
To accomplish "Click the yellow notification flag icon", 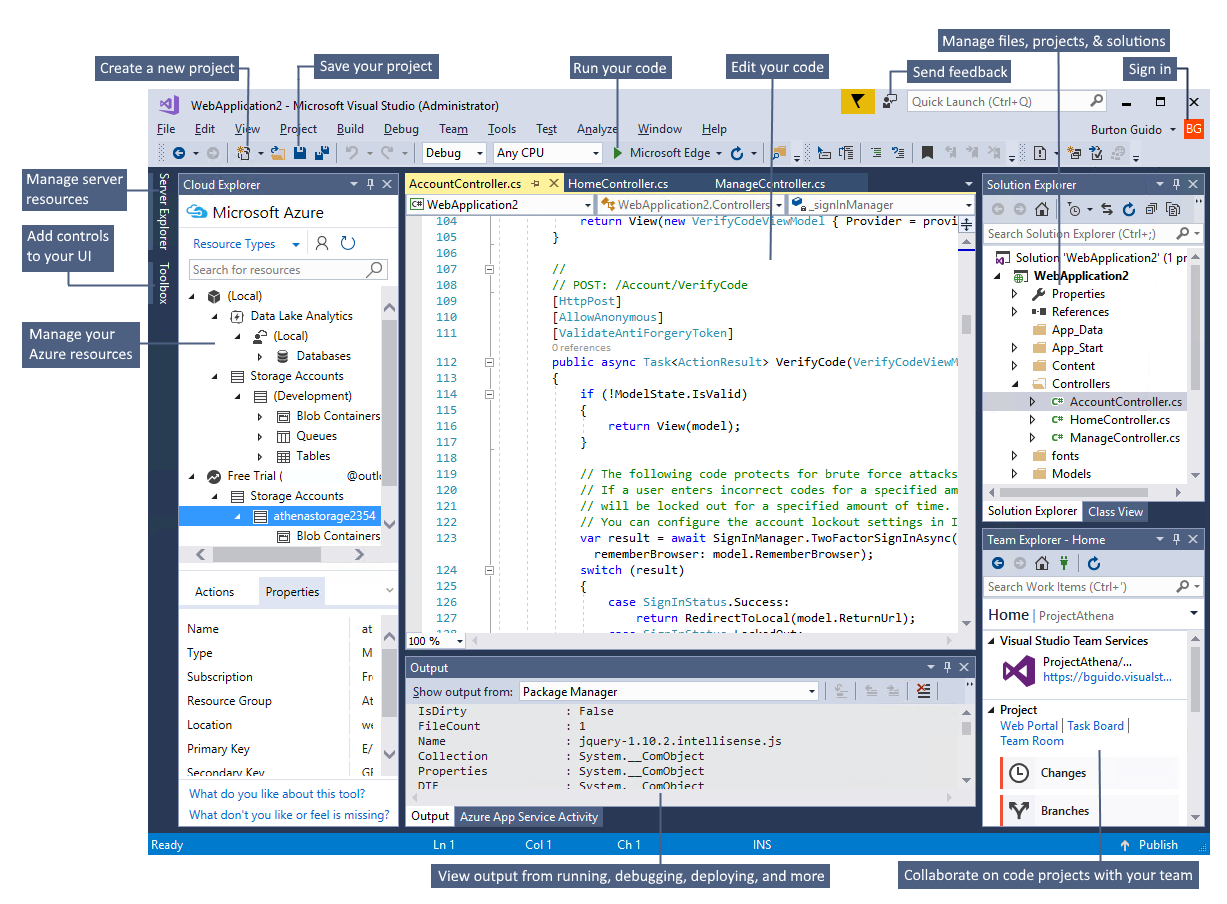I will point(858,101).
